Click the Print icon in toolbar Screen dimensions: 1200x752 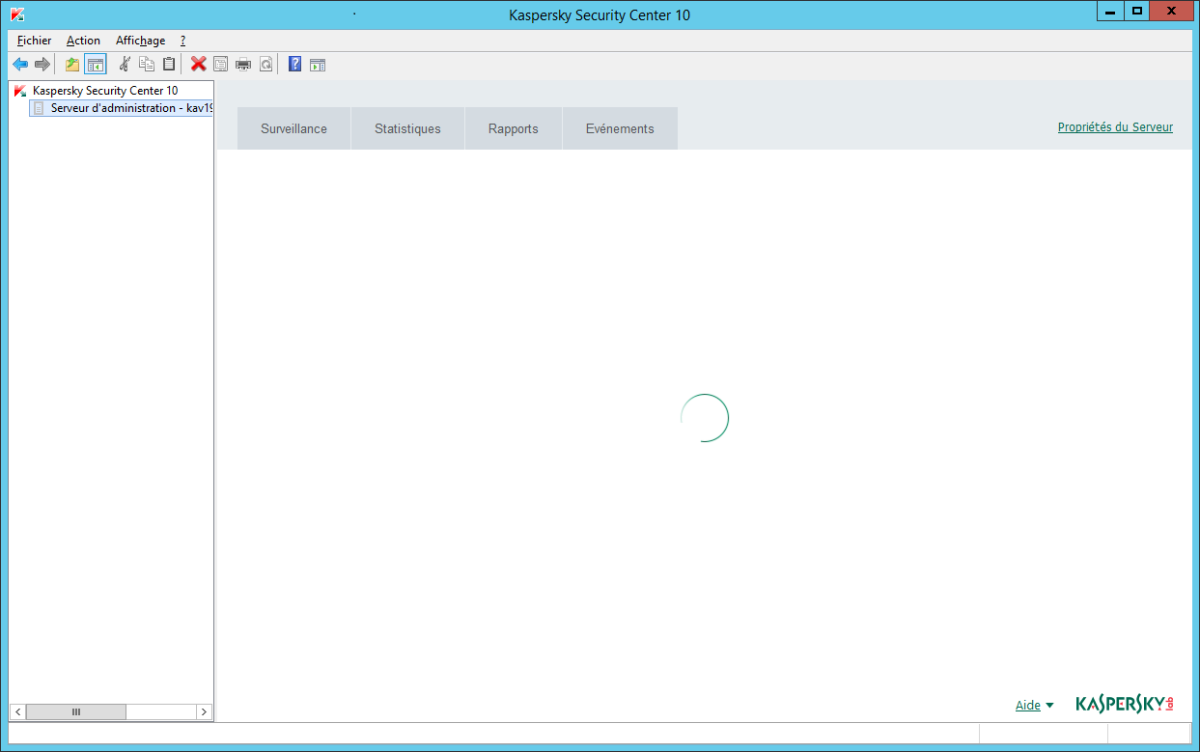pyautogui.click(x=243, y=65)
